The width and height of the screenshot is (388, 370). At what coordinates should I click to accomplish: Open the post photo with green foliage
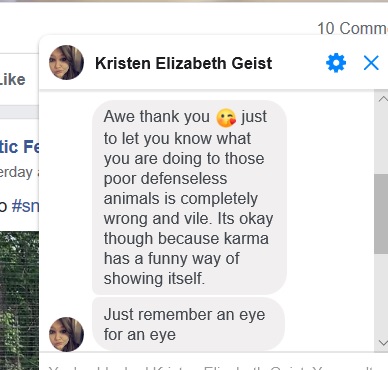pyautogui.click(x=19, y=300)
